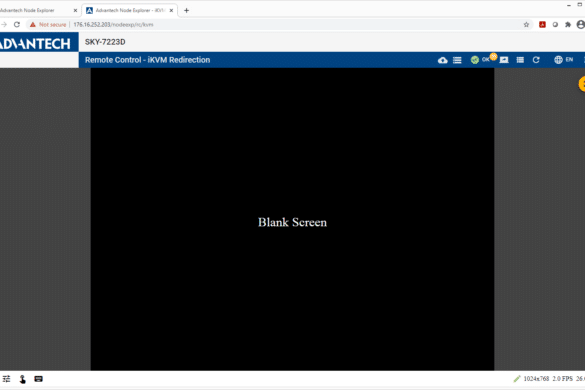Viewport: 585px width, 390px height.
Task: Open the orange notification badge above OK
Action: click(x=494, y=56)
